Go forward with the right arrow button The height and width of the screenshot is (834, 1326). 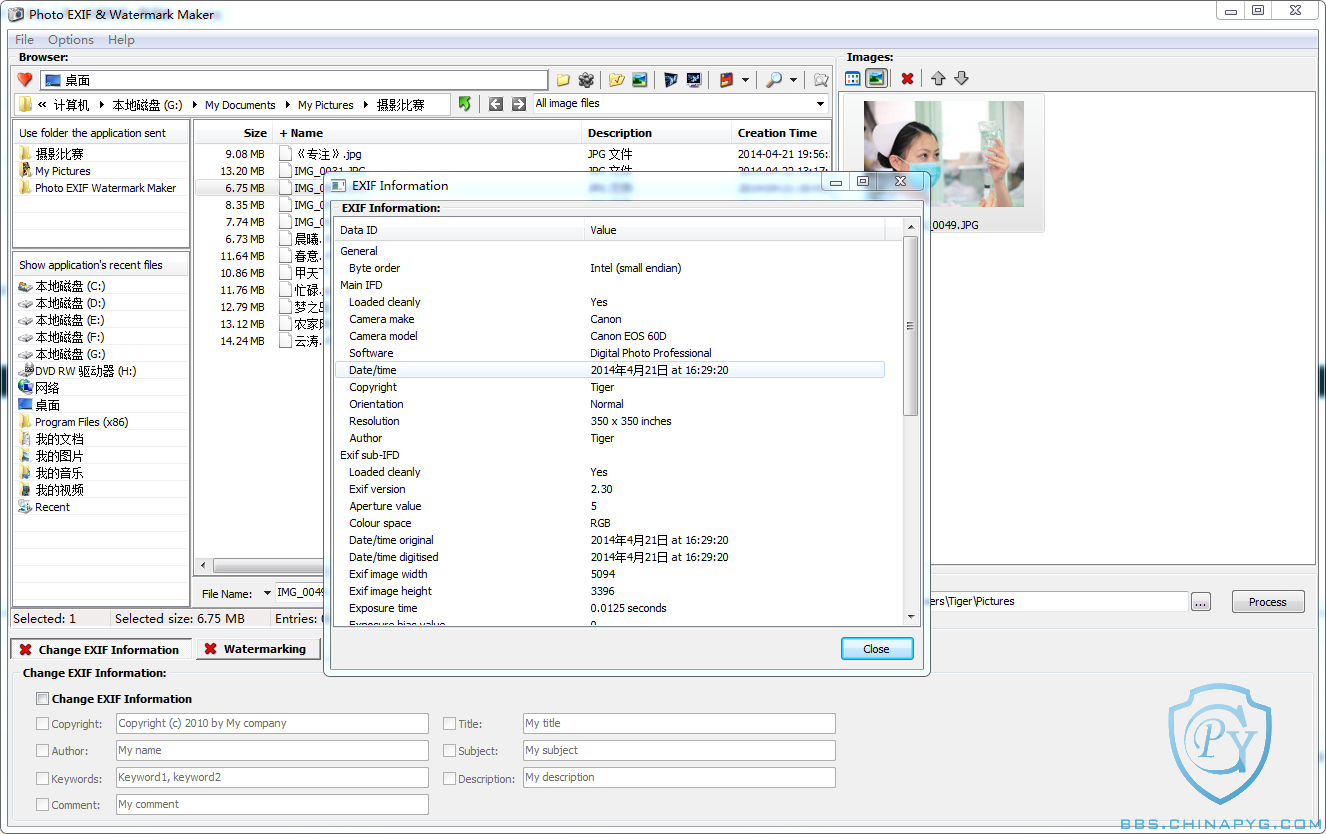coord(519,104)
